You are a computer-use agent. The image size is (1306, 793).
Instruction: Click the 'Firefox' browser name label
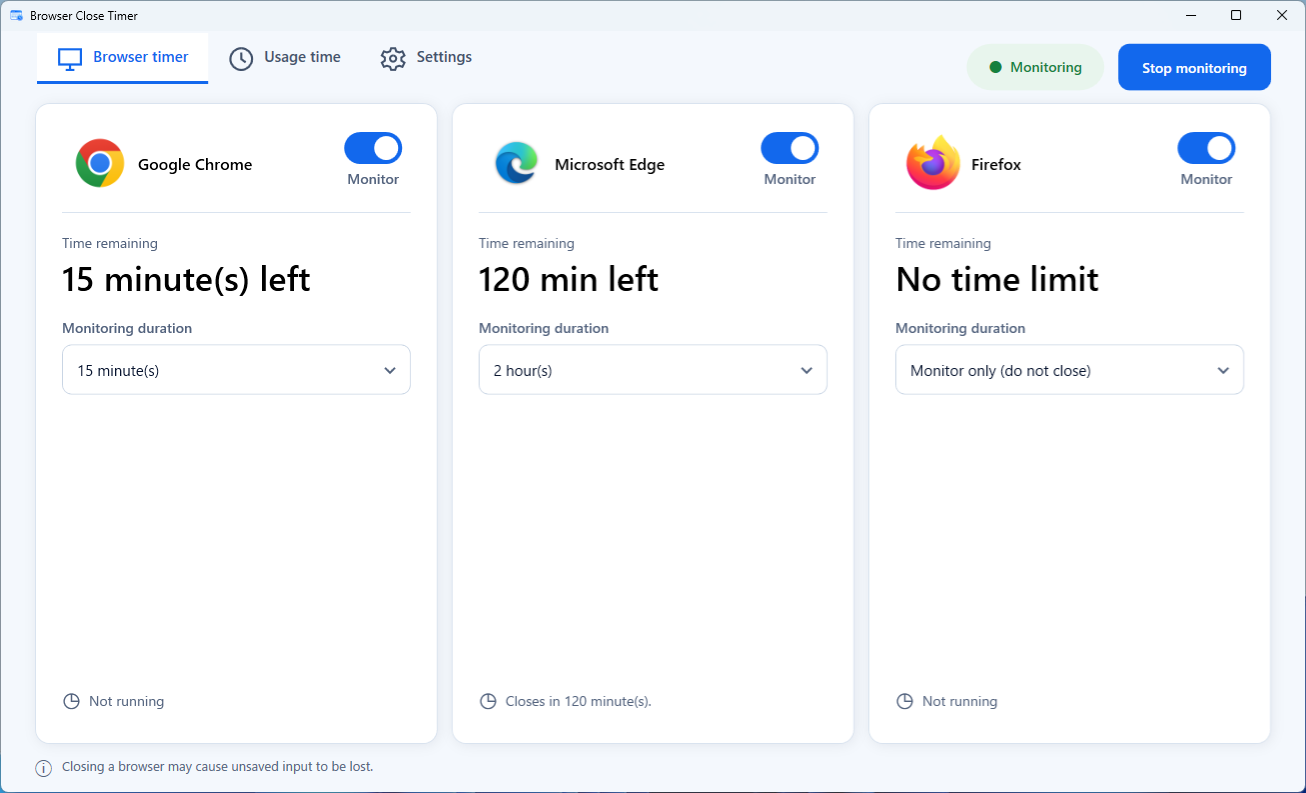[x=996, y=165]
